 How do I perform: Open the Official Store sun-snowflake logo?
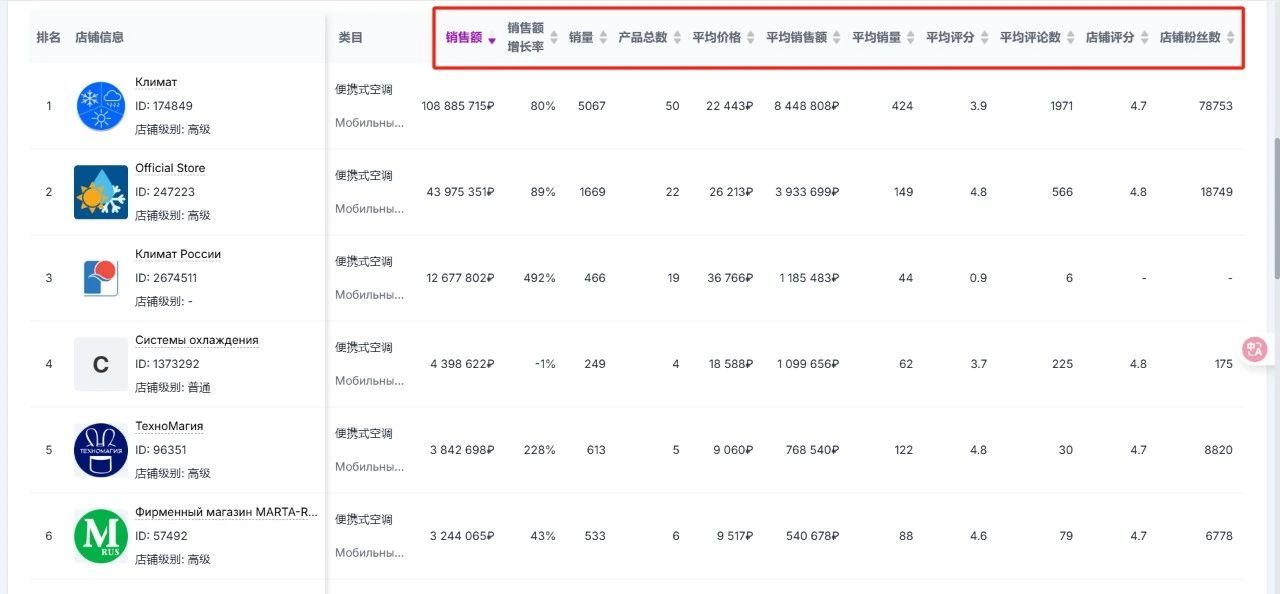point(100,192)
